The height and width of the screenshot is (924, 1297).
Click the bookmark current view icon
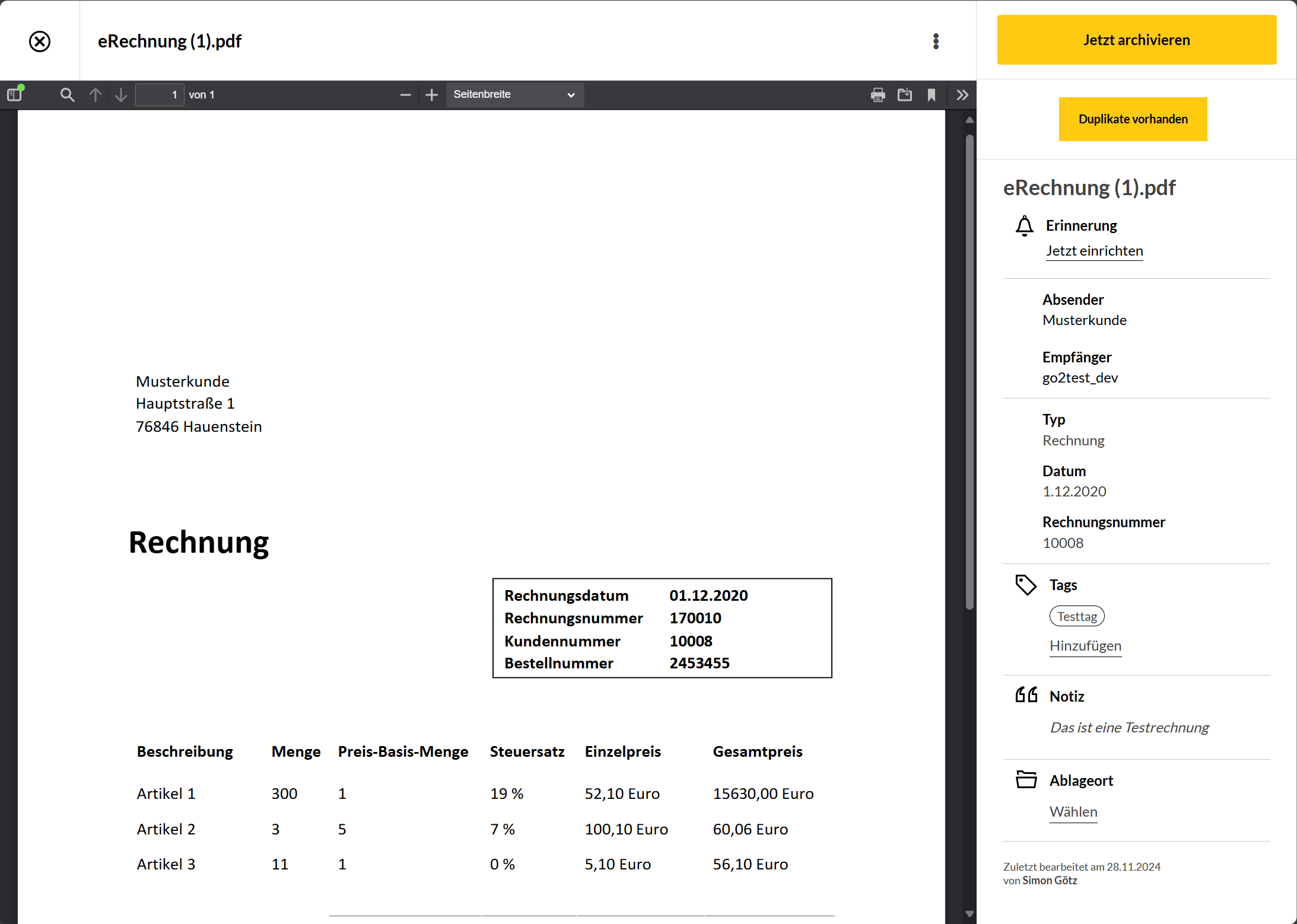coord(932,95)
